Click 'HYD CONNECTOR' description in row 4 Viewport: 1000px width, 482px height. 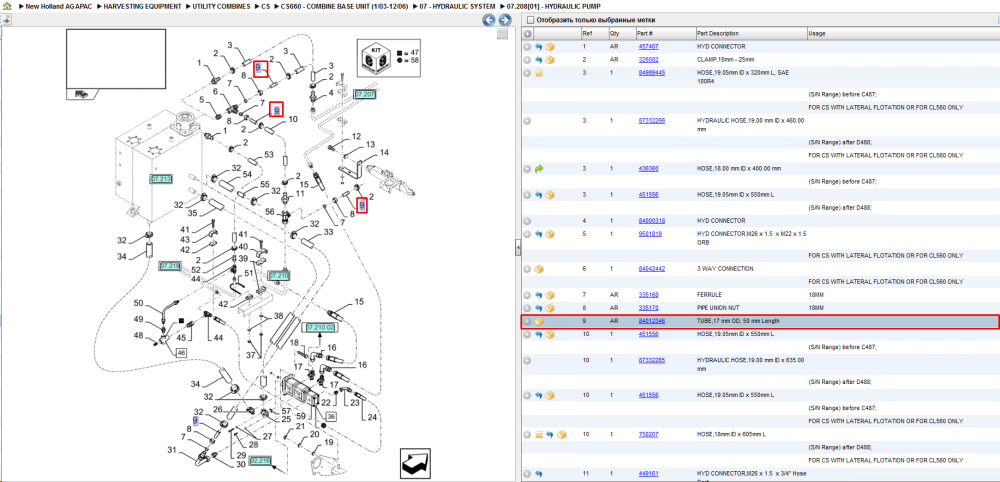721,221
